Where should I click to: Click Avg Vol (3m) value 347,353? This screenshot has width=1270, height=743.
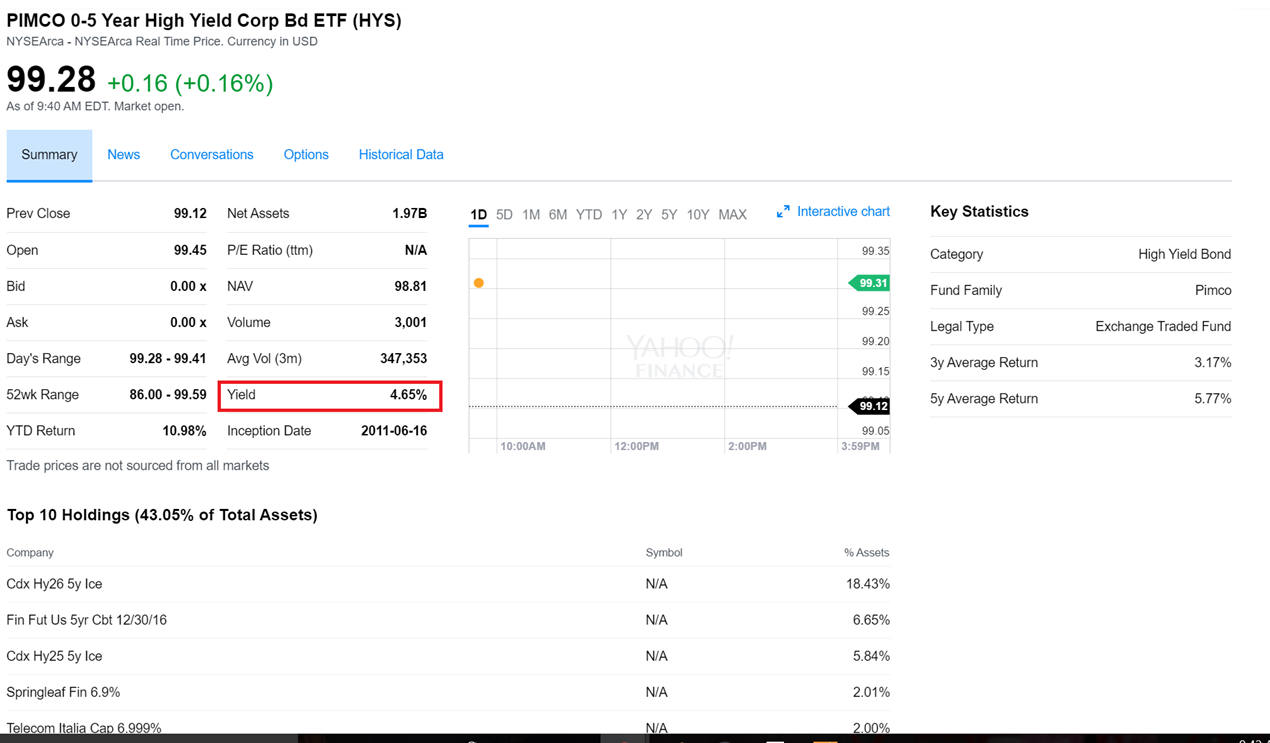404,358
